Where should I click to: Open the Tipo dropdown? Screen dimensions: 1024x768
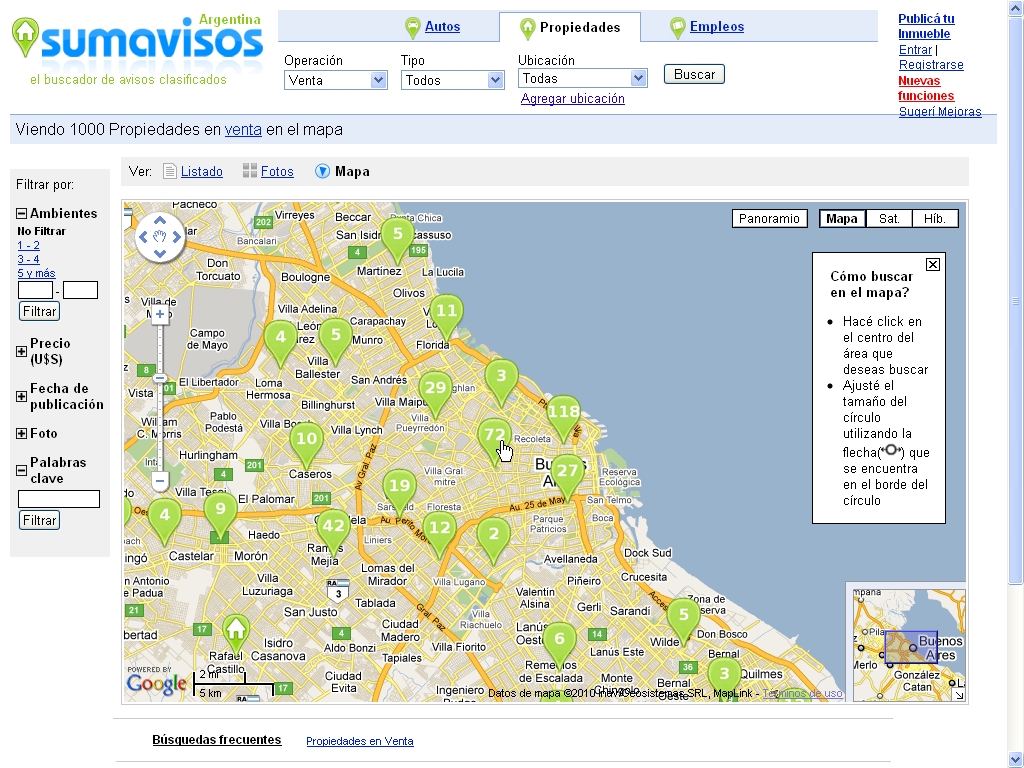pos(453,80)
